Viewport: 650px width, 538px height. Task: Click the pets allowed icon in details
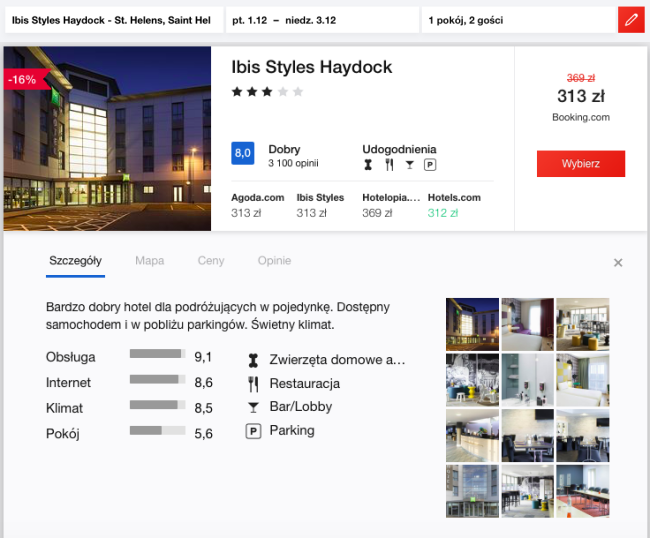[254, 359]
